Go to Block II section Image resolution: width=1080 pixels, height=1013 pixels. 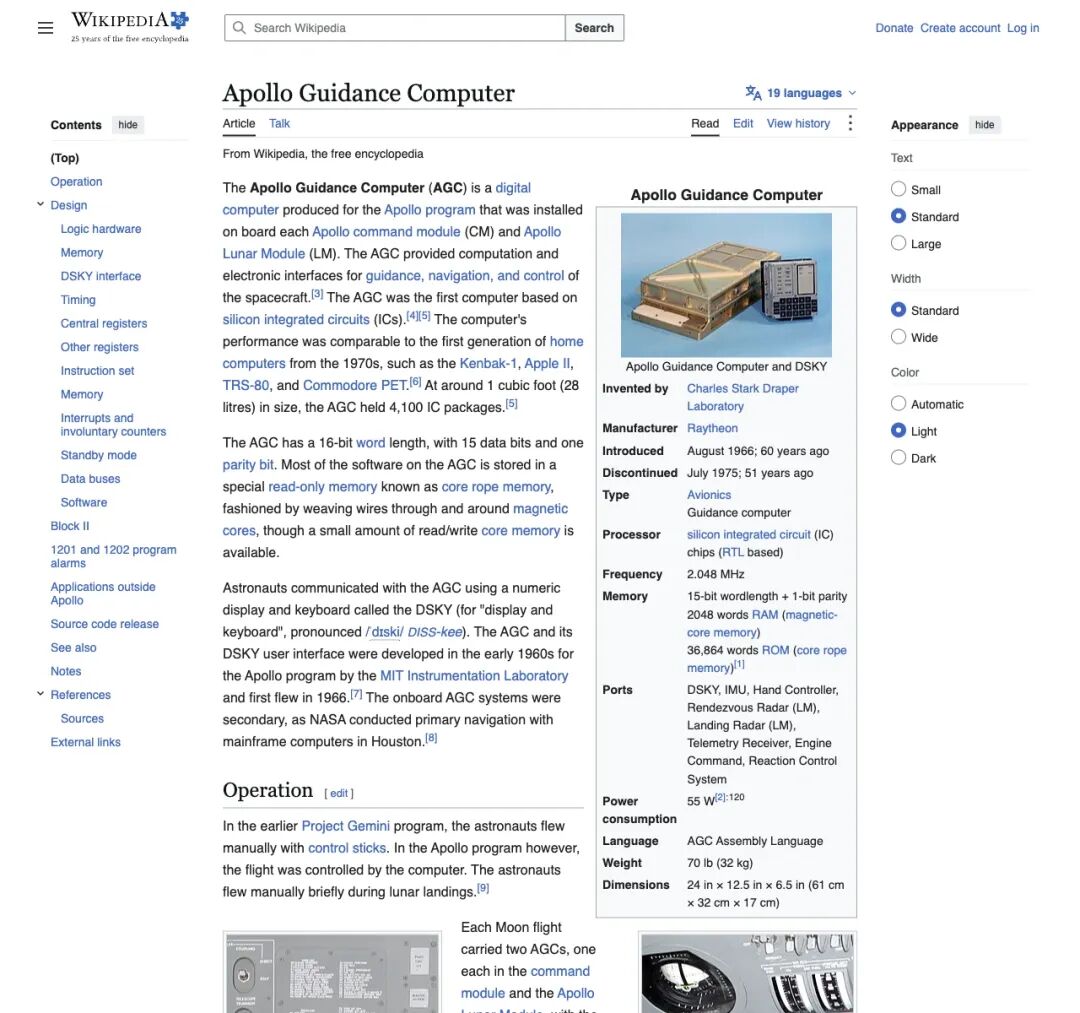pyautogui.click(x=70, y=525)
